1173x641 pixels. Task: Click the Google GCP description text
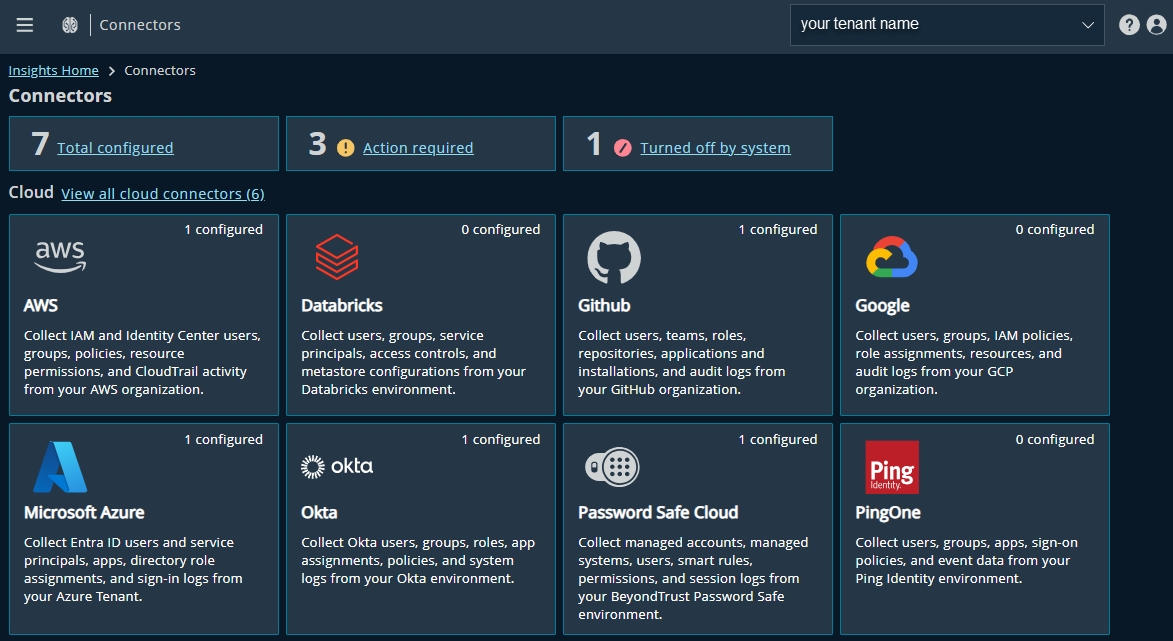click(964, 363)
